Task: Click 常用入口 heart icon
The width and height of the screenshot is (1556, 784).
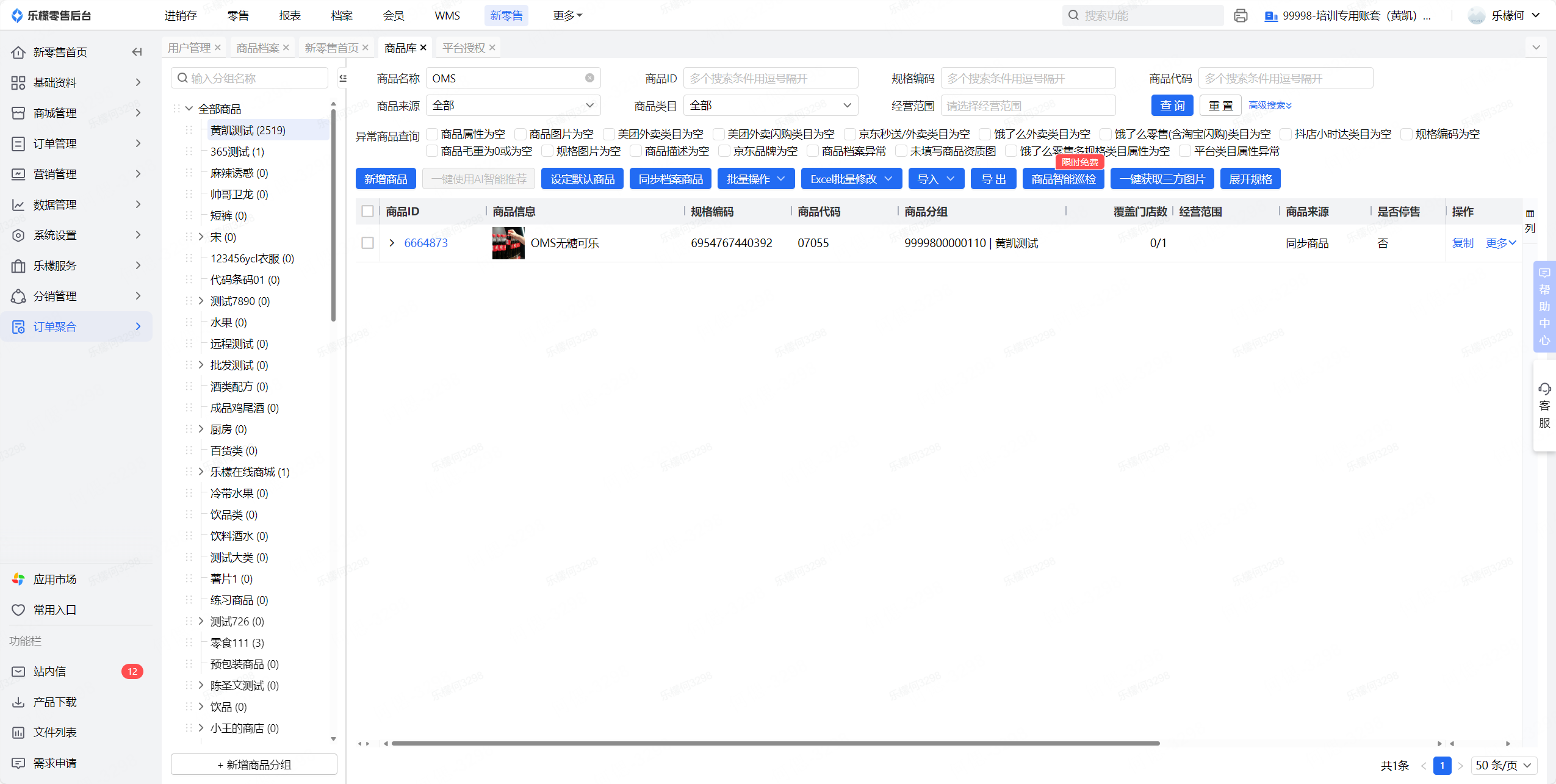Action: [18, 610]
